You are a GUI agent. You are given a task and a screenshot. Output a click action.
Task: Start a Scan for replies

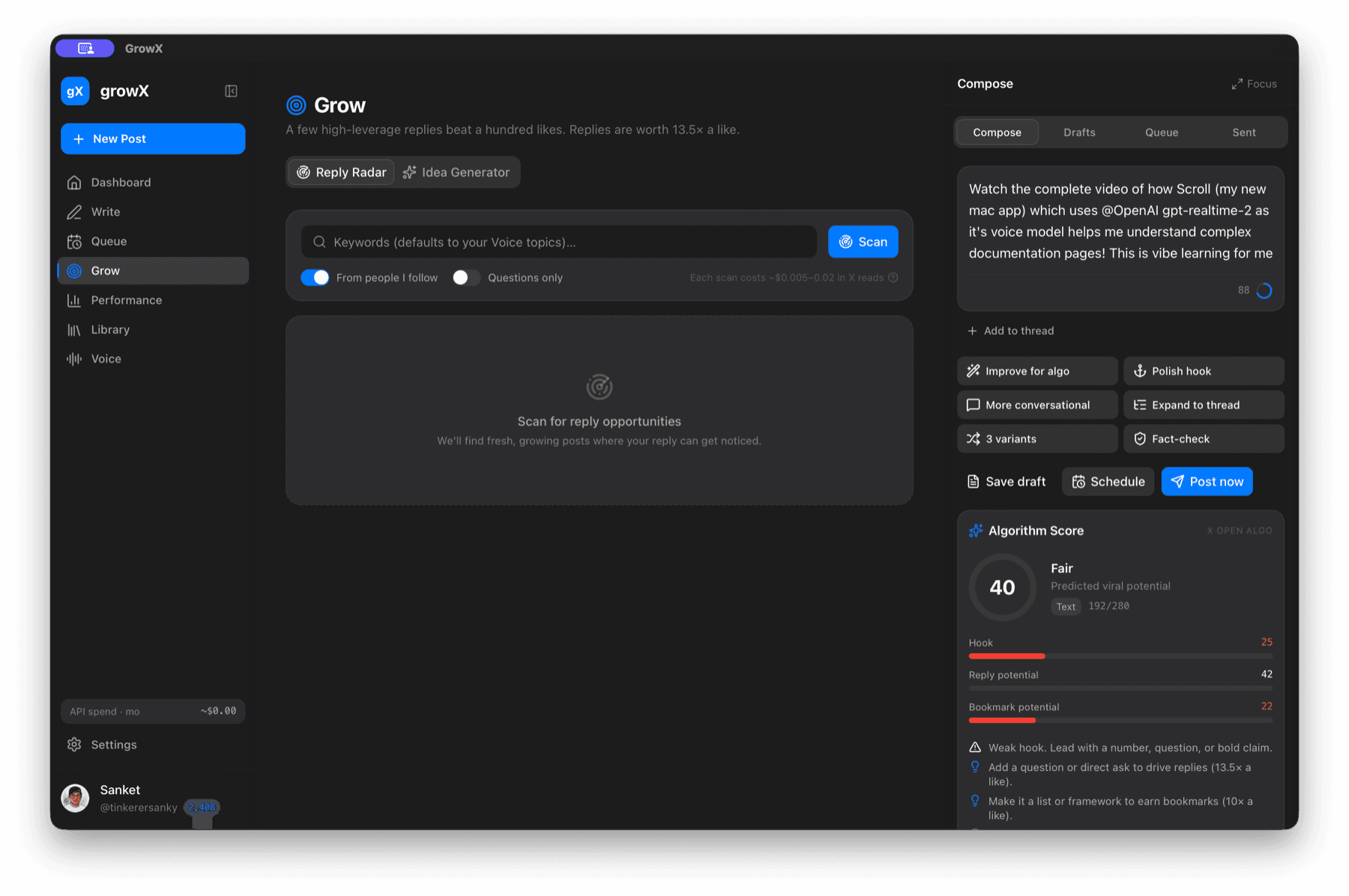point(863,242)
